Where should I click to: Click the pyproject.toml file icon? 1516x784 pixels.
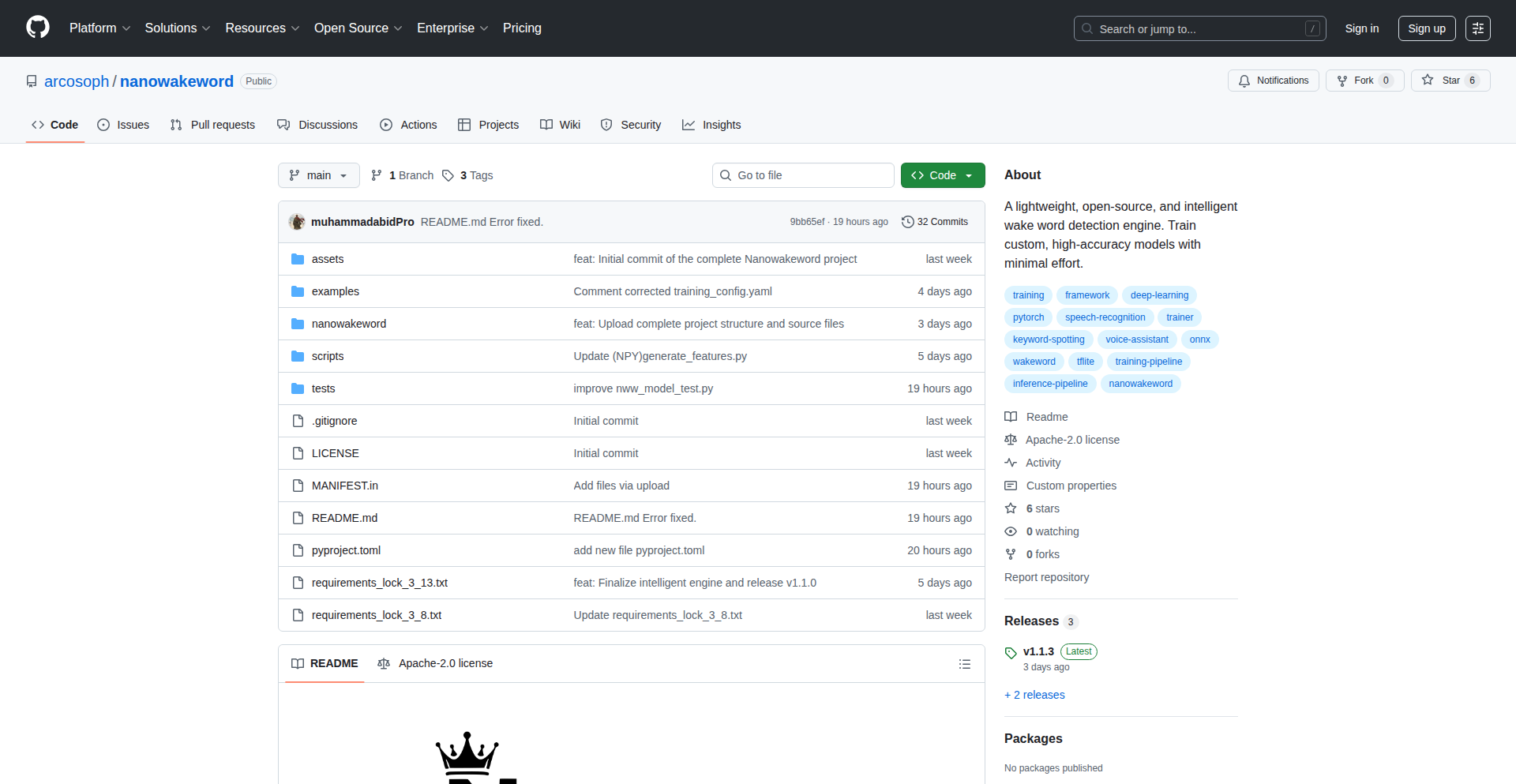(298, 550)
